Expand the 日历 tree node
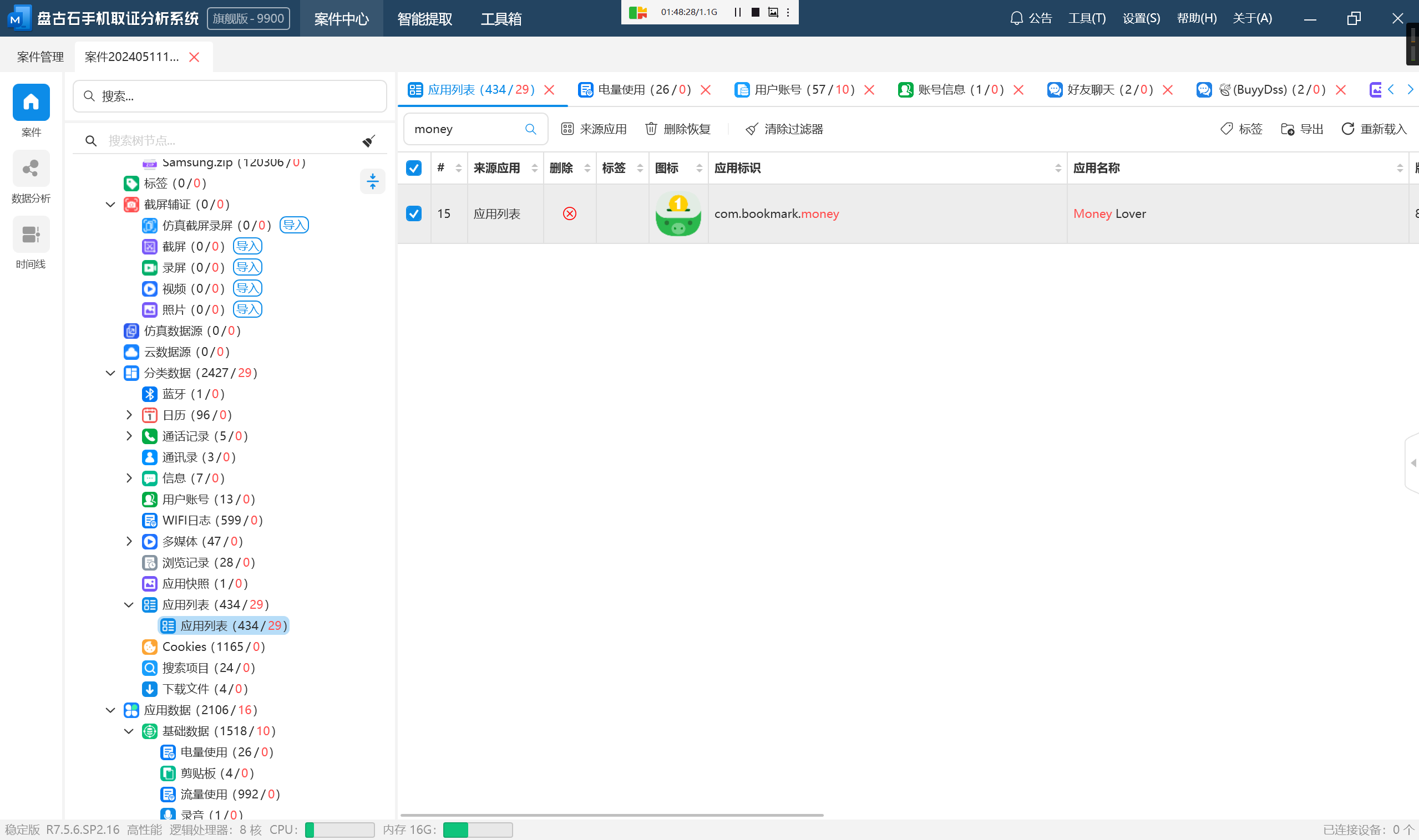 click(x=129, y=415)
